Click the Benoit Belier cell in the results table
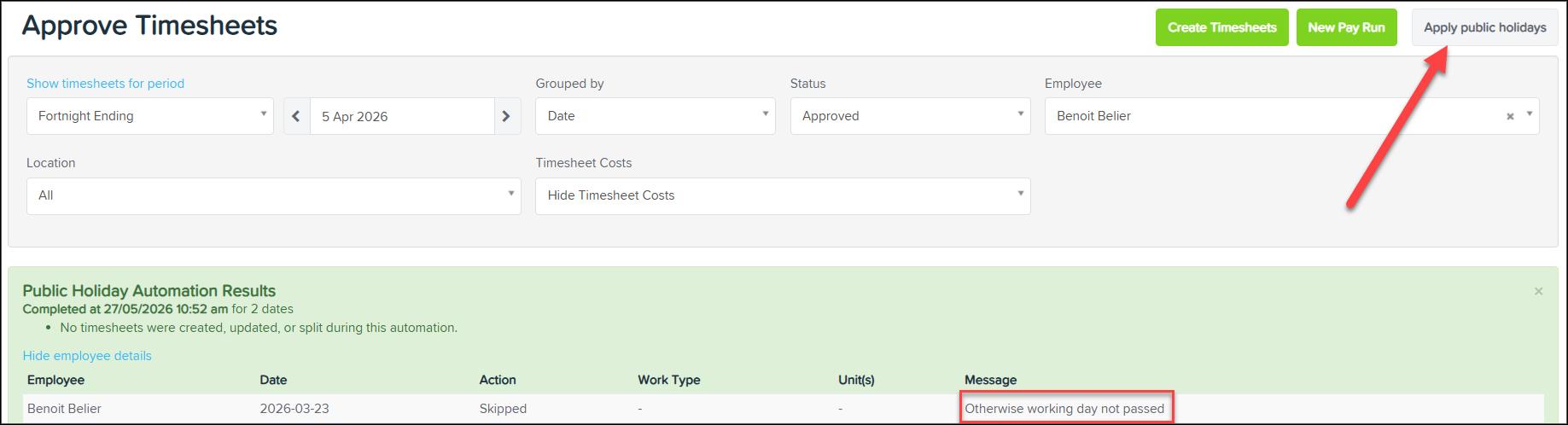Screen dimensions: 1568x425 64,409
